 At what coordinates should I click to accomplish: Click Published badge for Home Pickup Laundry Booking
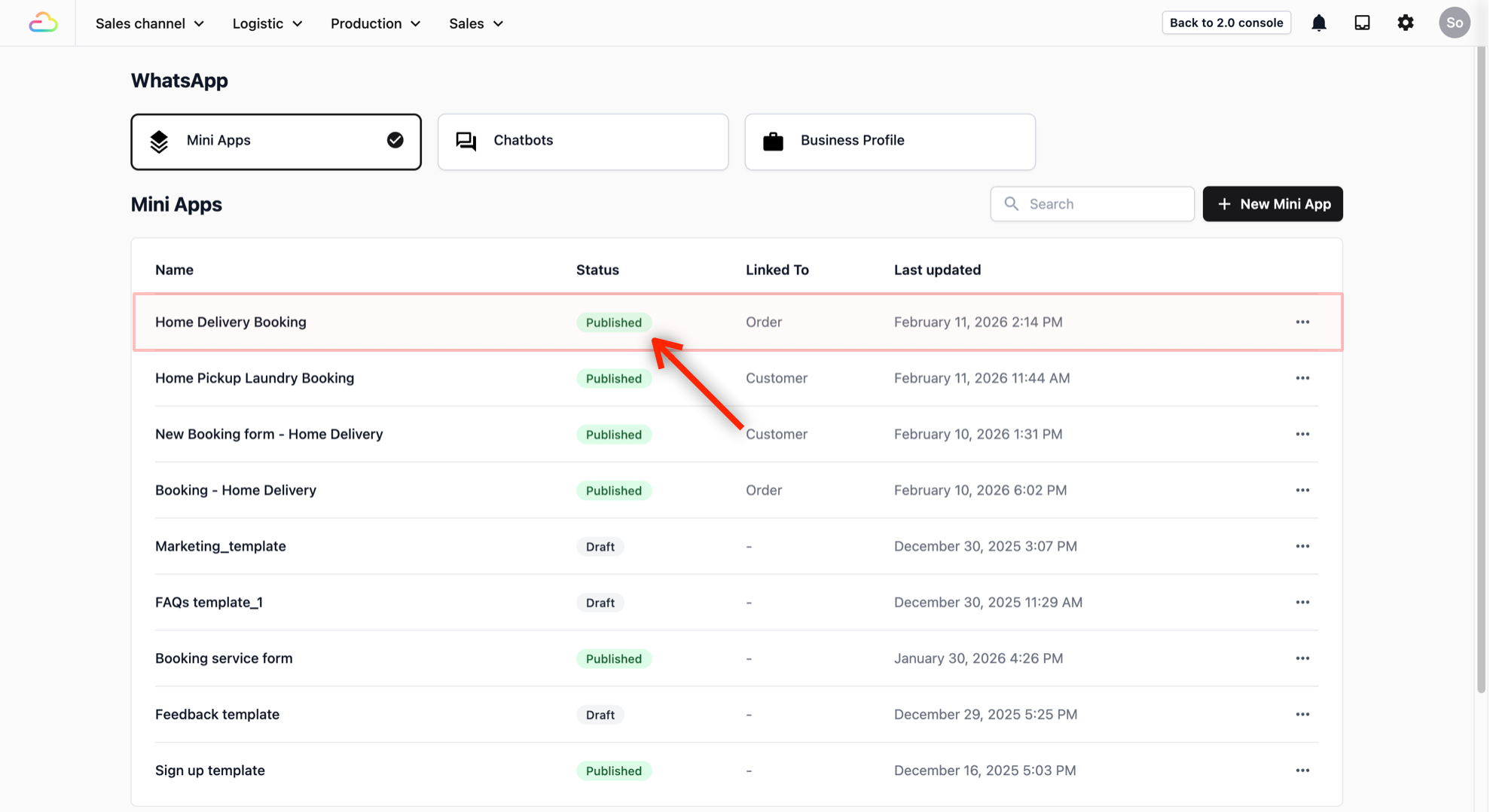[x=614, y=378]
